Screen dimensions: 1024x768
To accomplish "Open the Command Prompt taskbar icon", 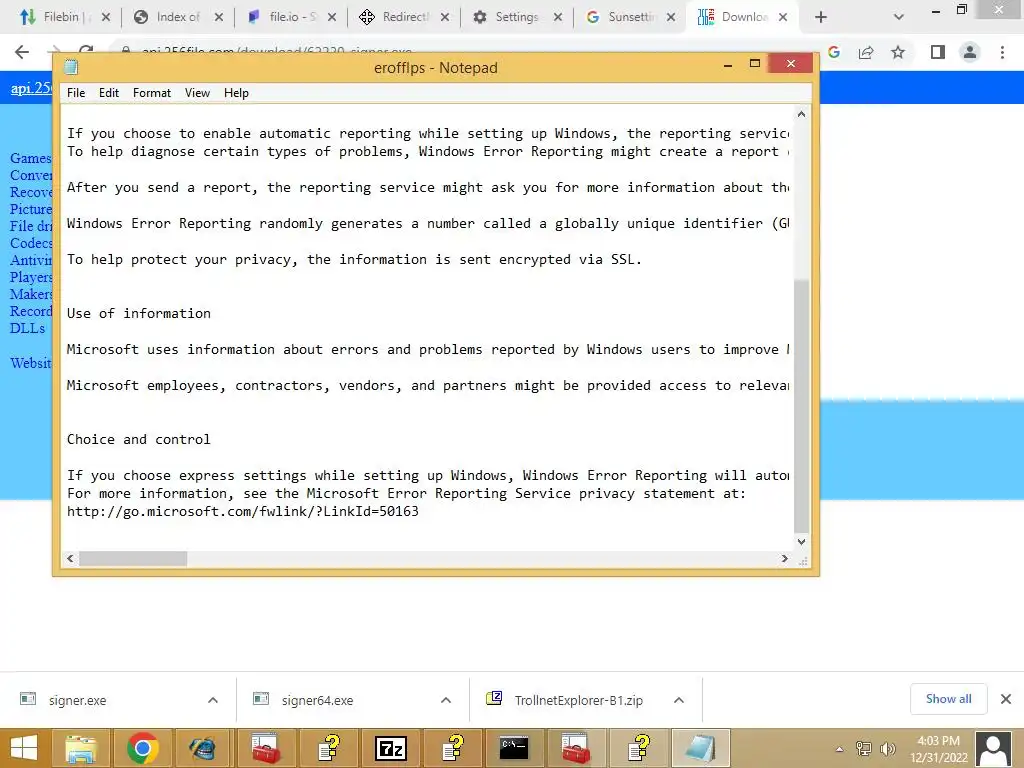I will click(x=514, y=748).
